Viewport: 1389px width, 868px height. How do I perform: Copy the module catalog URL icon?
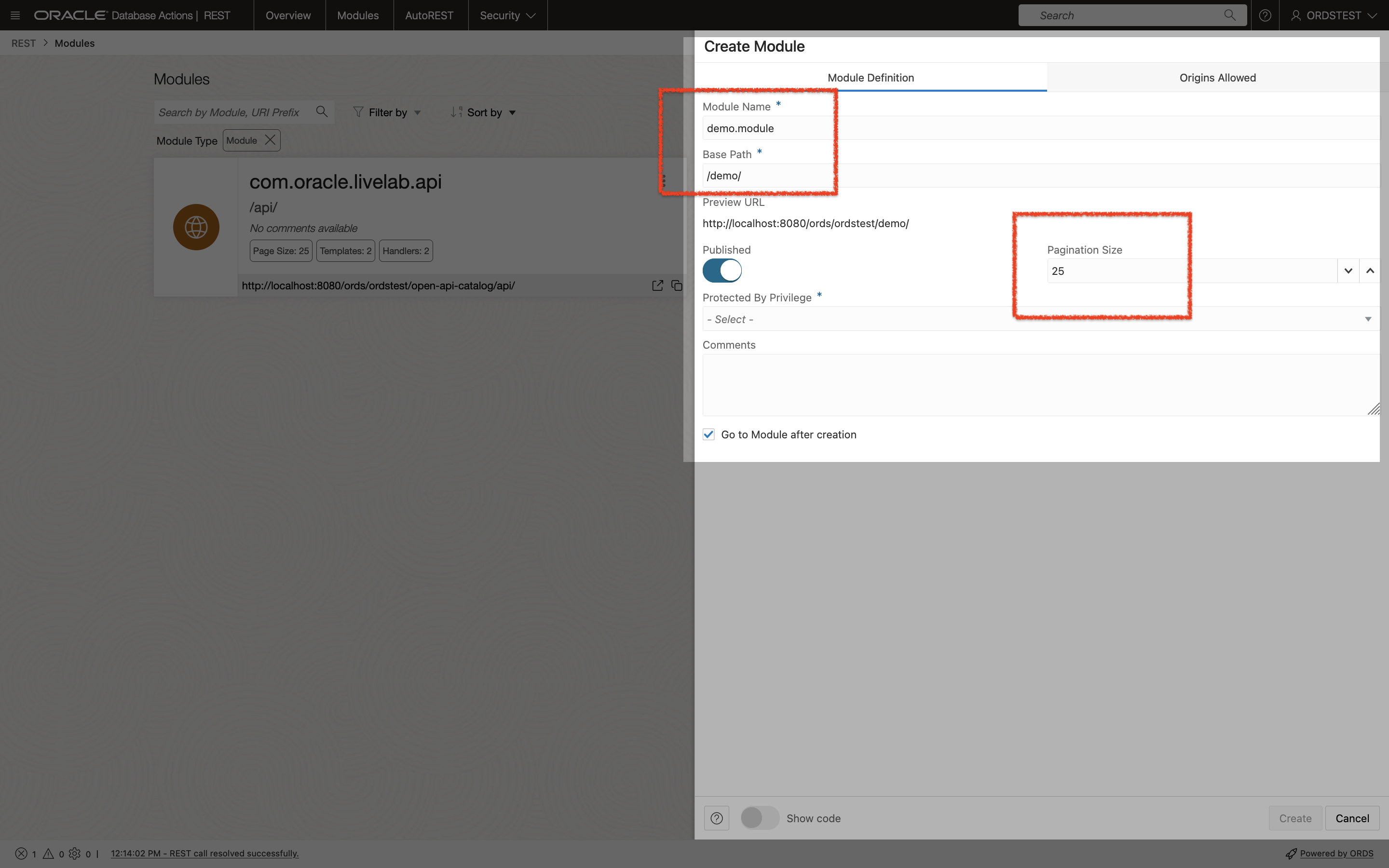pyautogui.click(x=677, y=285)
